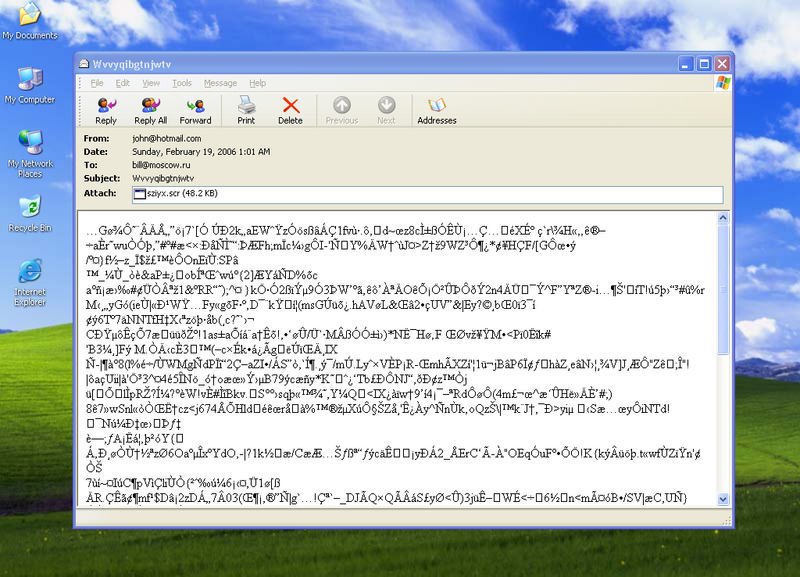Screen dimensions: 800x577
Task: Open the Help menu
Action: coord(258,83)
